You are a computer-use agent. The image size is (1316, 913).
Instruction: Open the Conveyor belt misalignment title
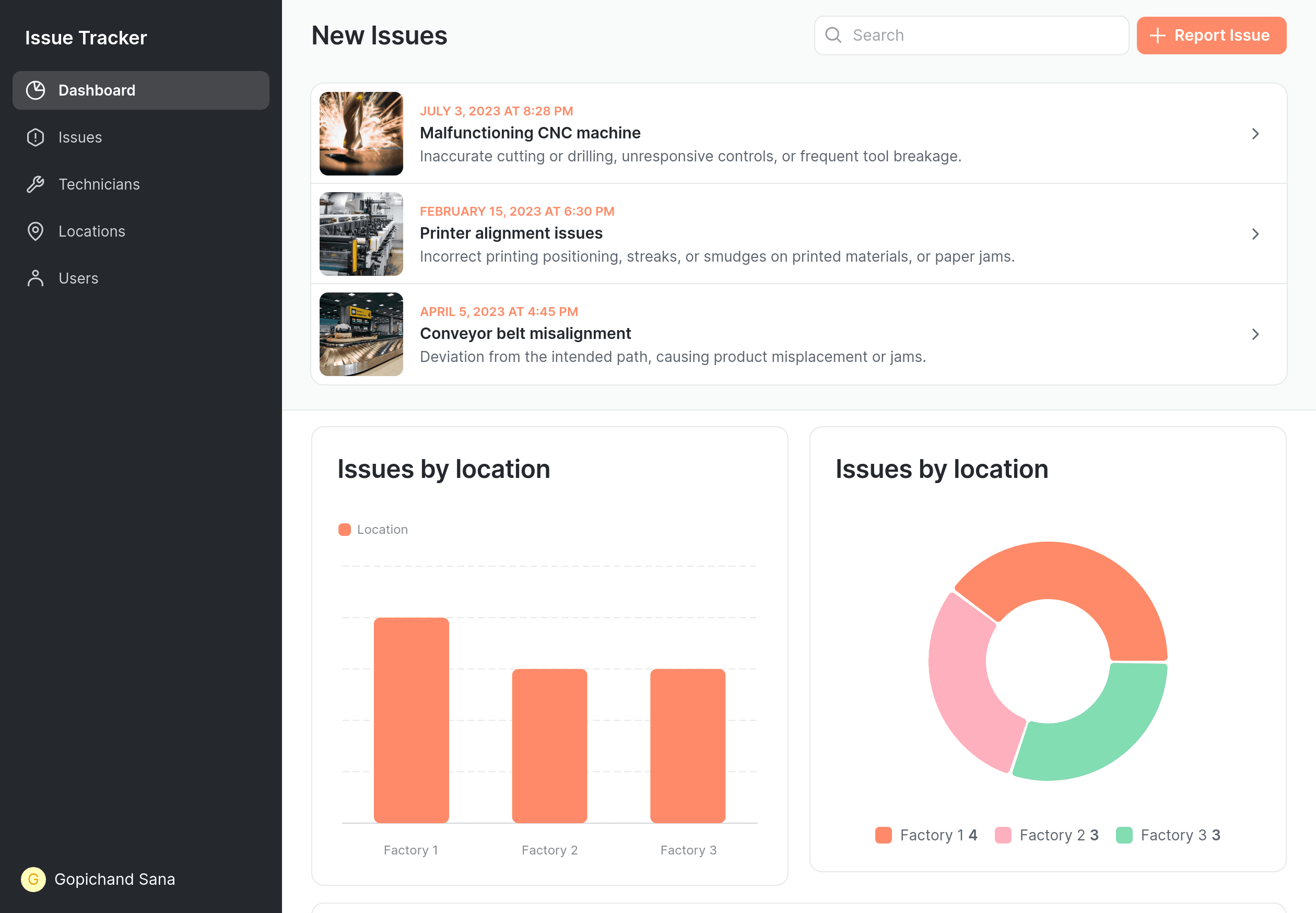coord(525,333)
